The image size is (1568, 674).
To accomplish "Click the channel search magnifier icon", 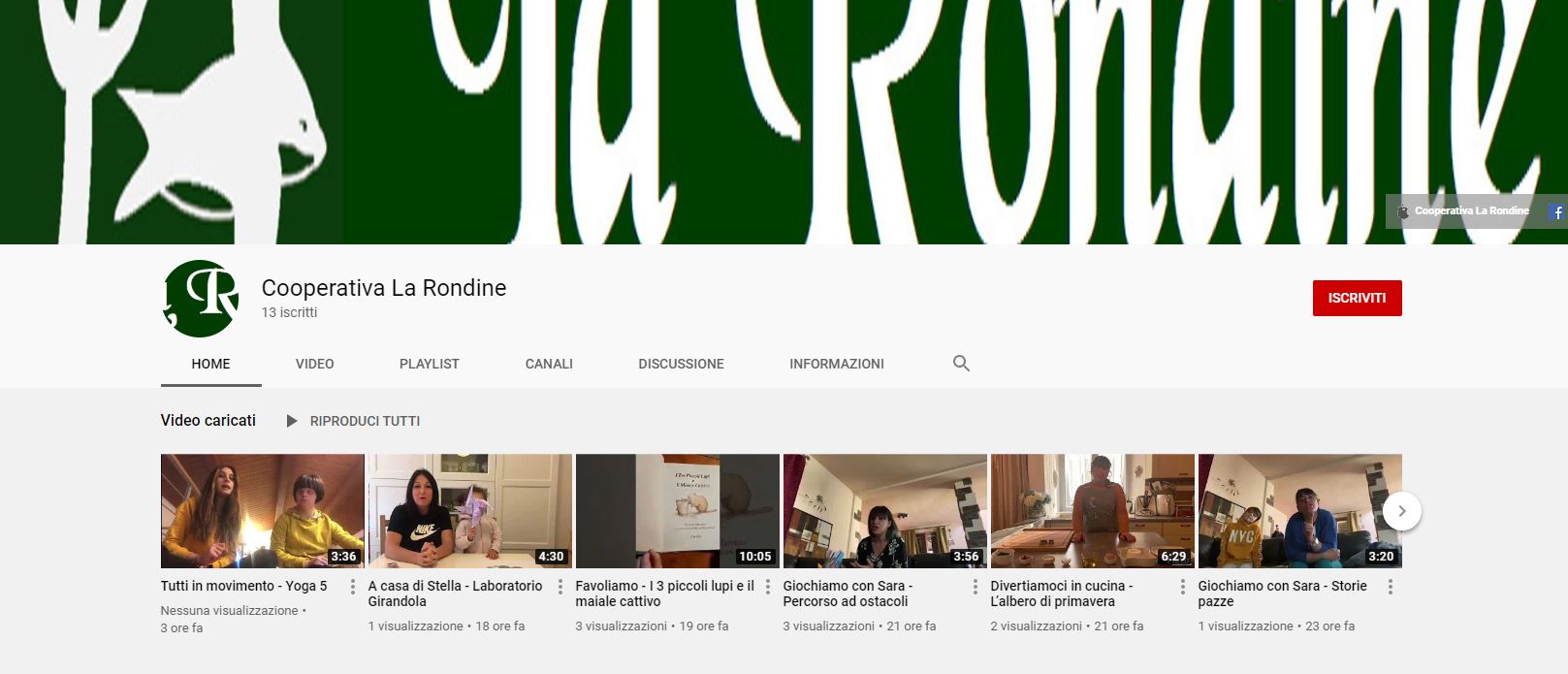I will (961, 364).
